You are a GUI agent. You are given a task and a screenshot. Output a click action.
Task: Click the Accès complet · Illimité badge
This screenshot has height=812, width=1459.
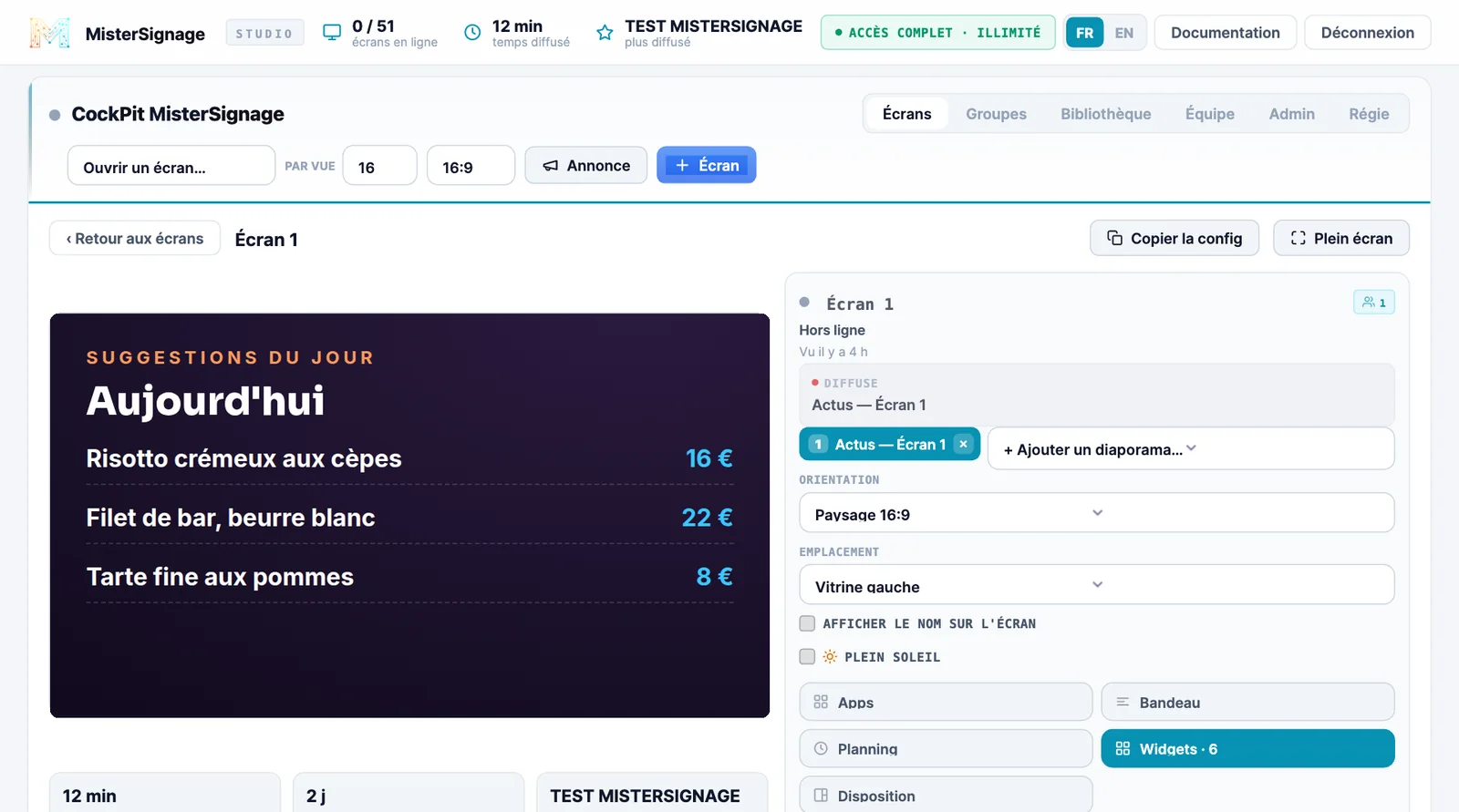coord(937,33)
